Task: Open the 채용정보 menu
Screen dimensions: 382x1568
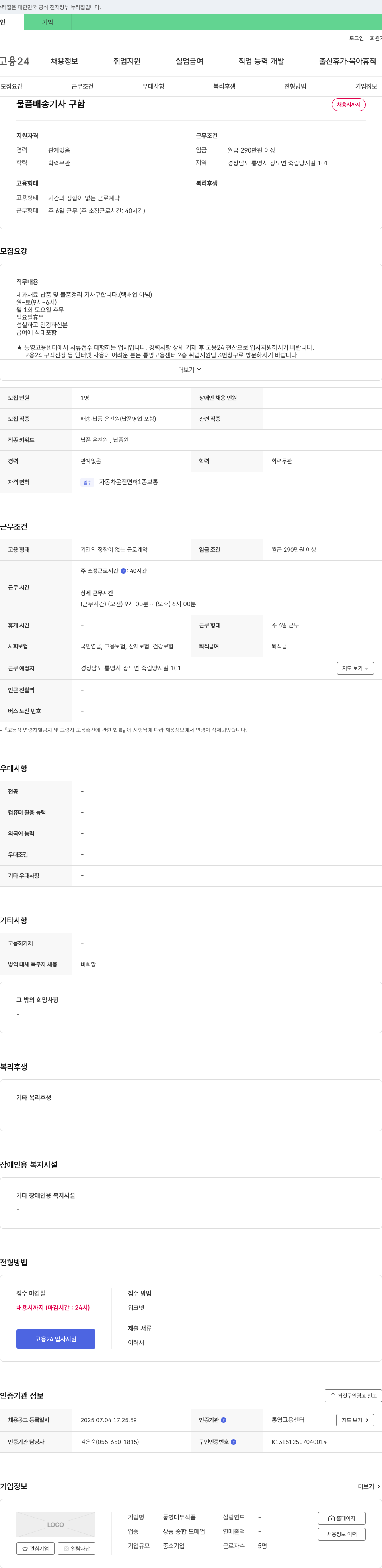Action: coord(64,61)
